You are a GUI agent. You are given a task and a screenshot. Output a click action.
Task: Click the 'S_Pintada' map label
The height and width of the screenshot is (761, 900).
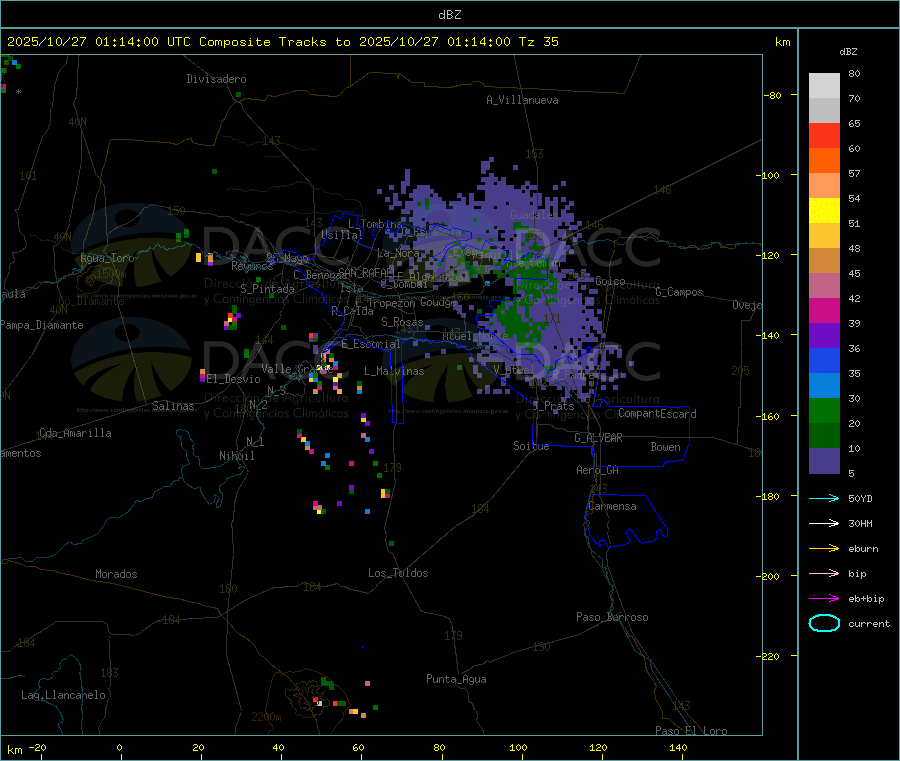click(x=267, y=289)
